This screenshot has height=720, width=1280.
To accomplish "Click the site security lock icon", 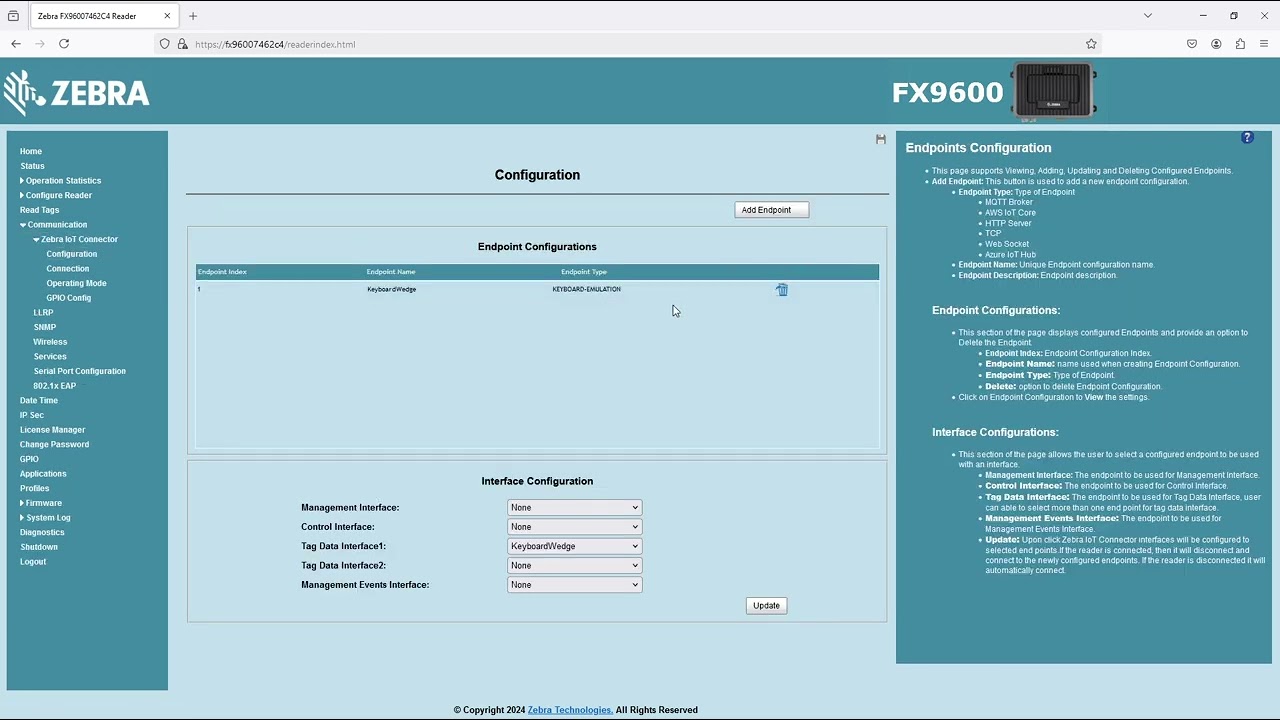I will [182, 44].
